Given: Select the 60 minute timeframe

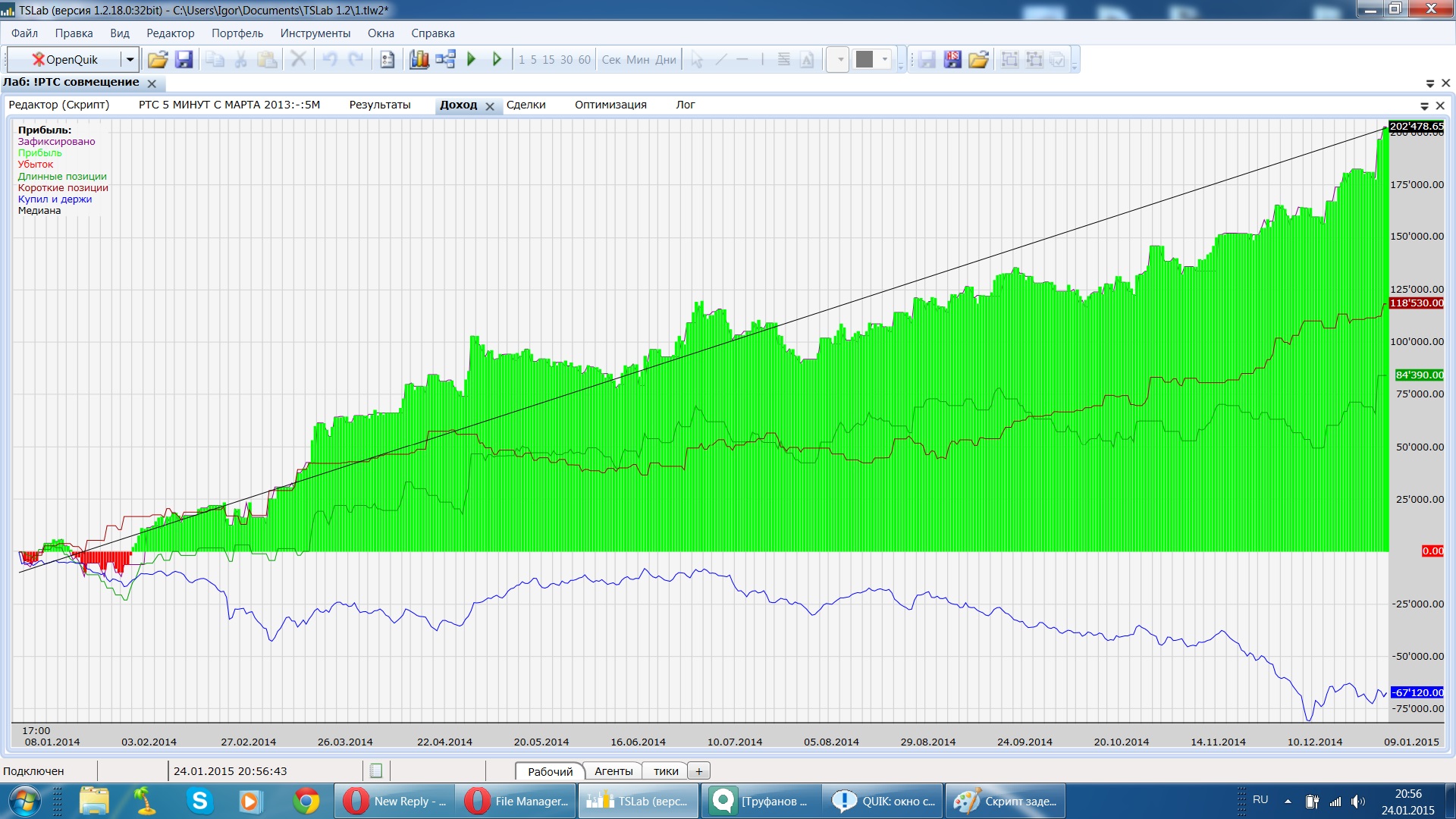Looking at the screenshot, I should [584, 60].
